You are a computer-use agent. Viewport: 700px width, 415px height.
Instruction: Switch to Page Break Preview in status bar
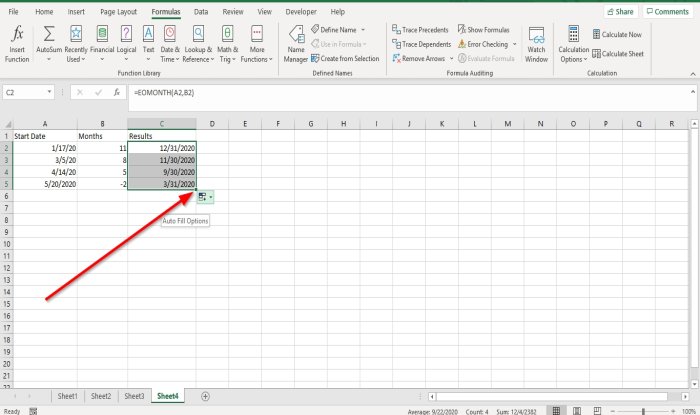coord(597,411)
